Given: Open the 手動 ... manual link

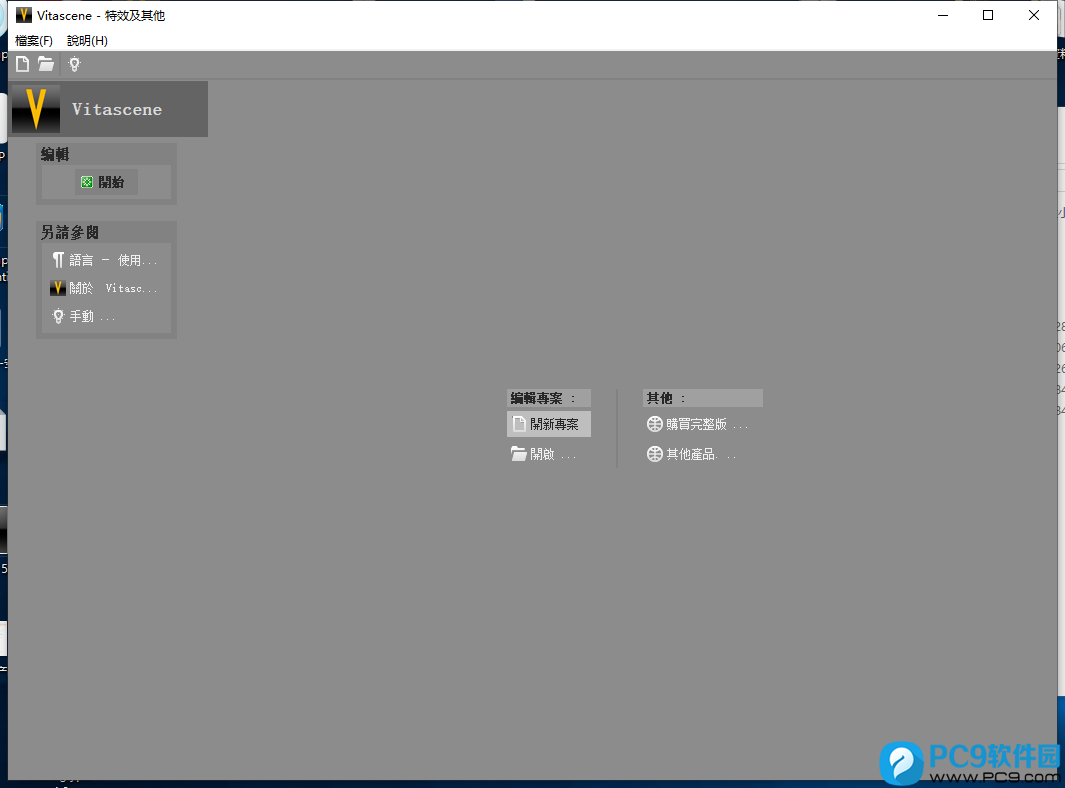Looking at the screenshot, I should pyautogui.click(x=83, y=317).
